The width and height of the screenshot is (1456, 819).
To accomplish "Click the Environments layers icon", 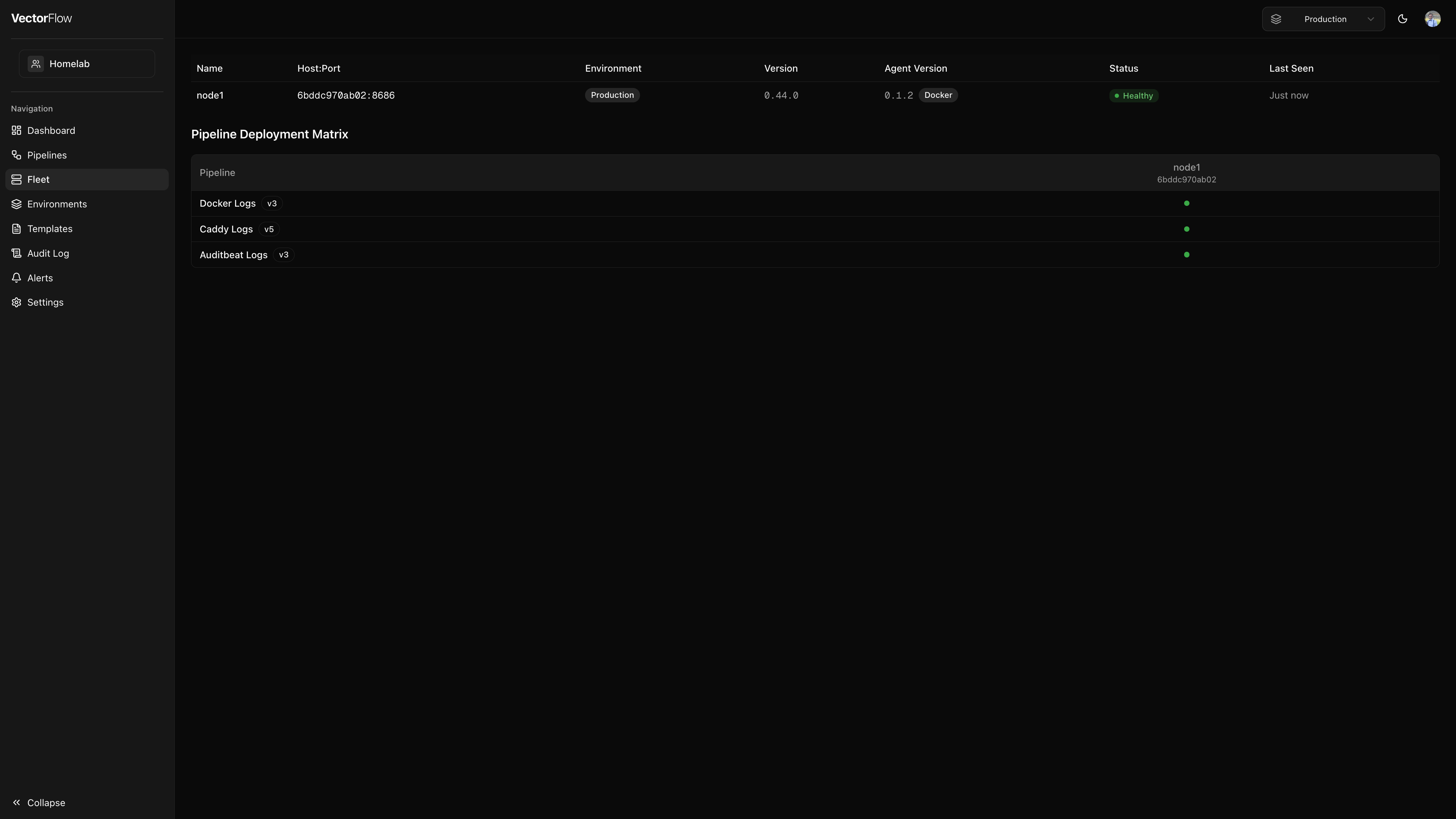I will pos(16,204).
